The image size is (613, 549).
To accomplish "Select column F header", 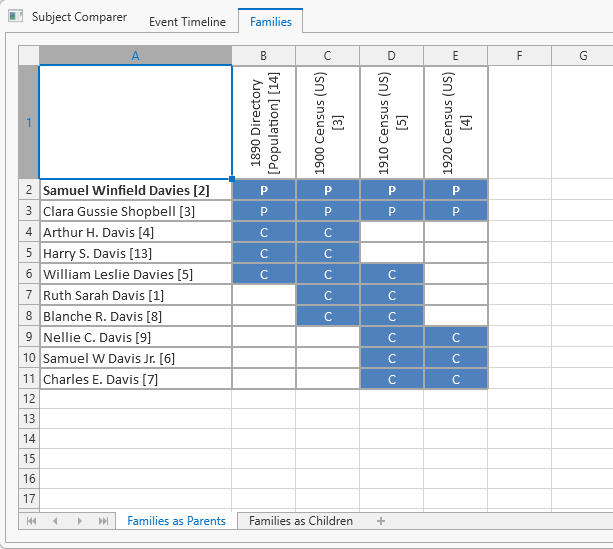I will click(519, 55).
